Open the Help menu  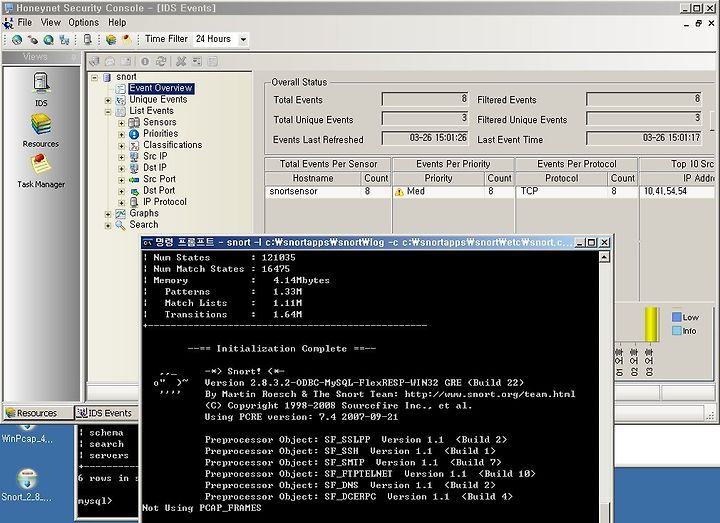click(x=117, y=22)
